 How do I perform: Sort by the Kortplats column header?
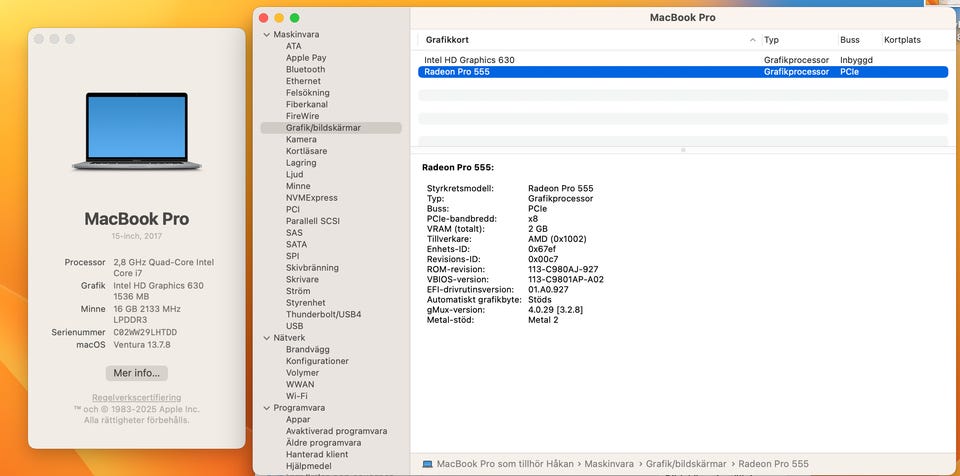click(x=902, y=40)
